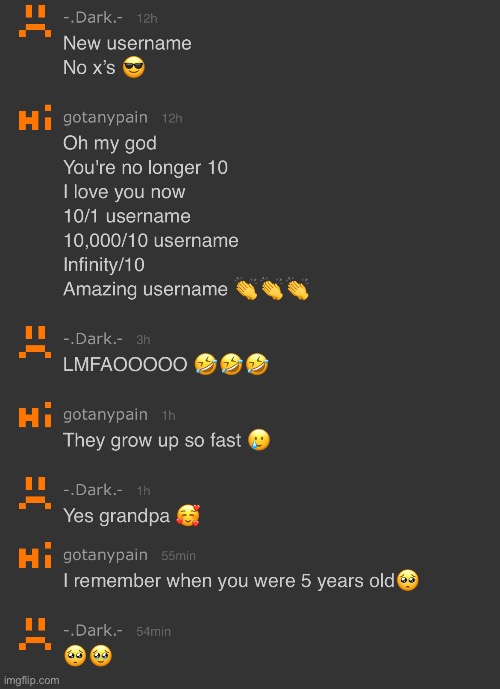
Task: Click the sad-face avatar beside 'LMFAOOOOO'
Action: point(35,342)
